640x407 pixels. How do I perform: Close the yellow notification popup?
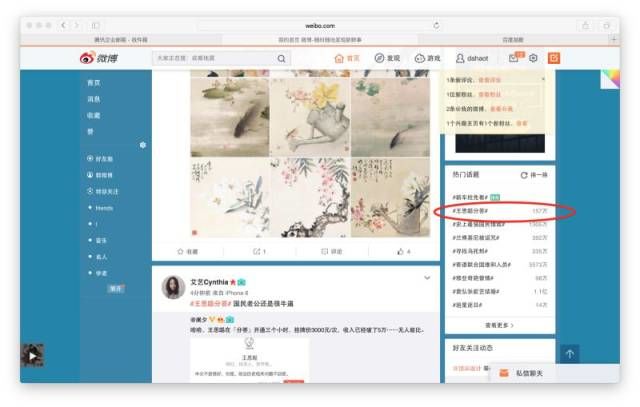point(543,79)
